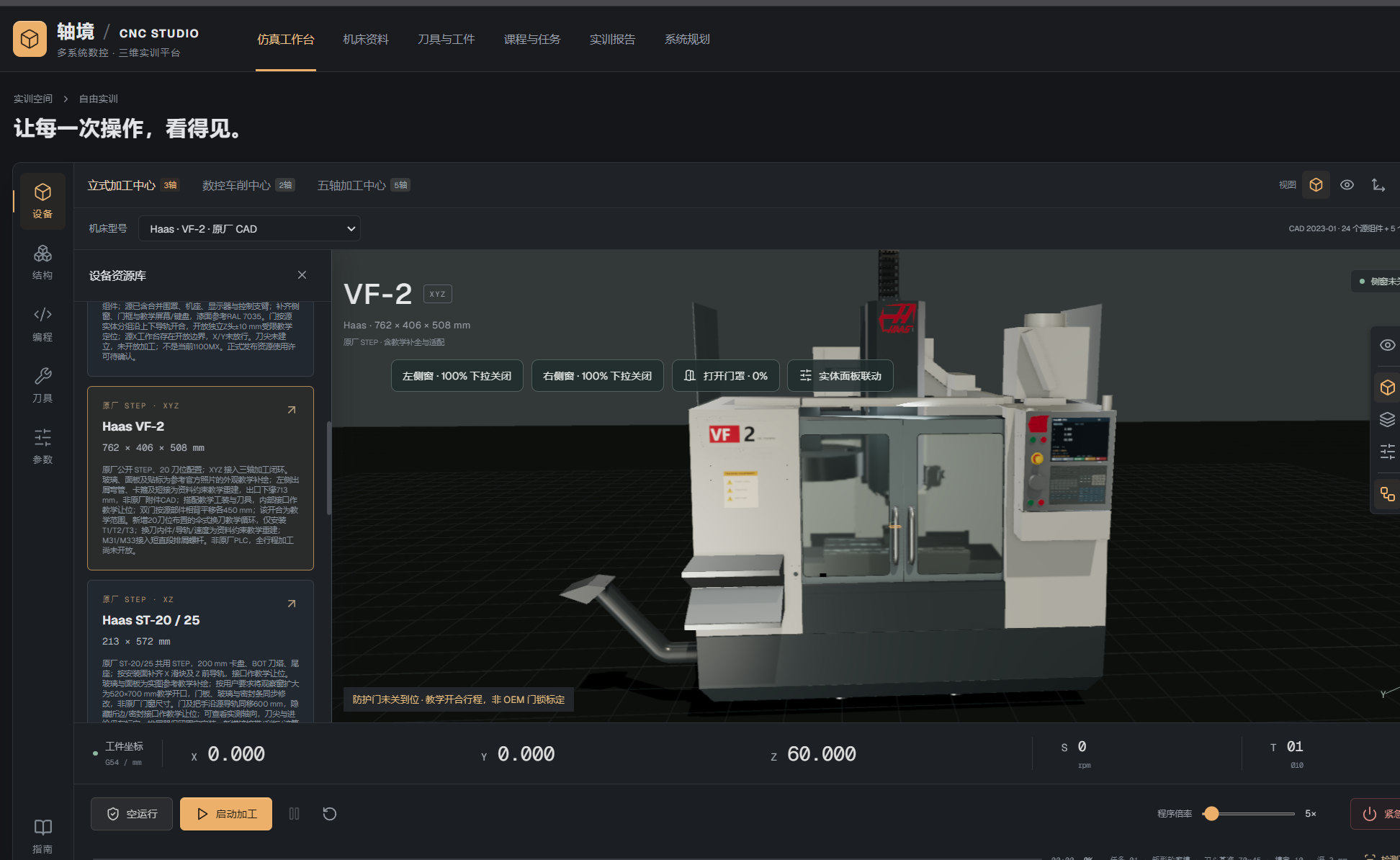Open the 结构 sidebar panel
This screenshot has height=860, width=1400.
tap(42, 262)
